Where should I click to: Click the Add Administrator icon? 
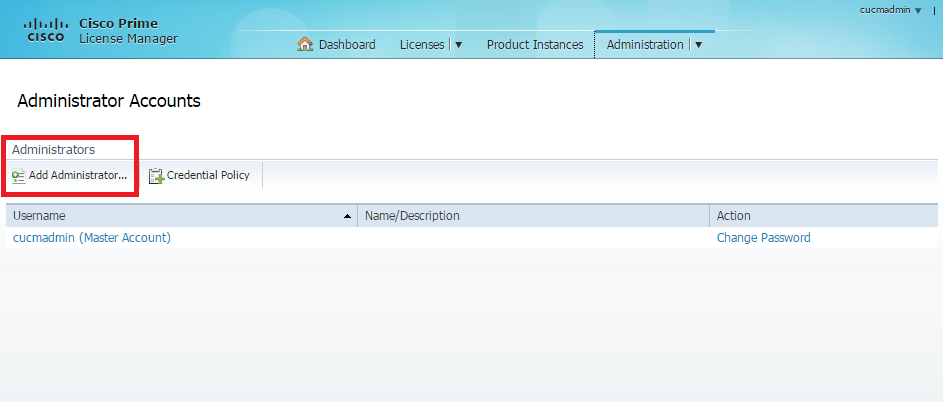coord(19,176)
